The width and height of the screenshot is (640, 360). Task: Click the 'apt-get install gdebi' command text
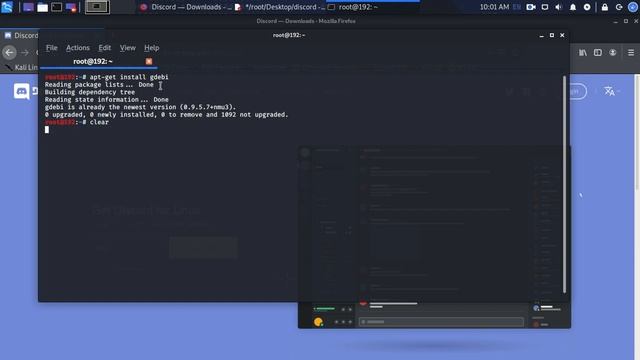pyautogui.click(x=129, y=77)
